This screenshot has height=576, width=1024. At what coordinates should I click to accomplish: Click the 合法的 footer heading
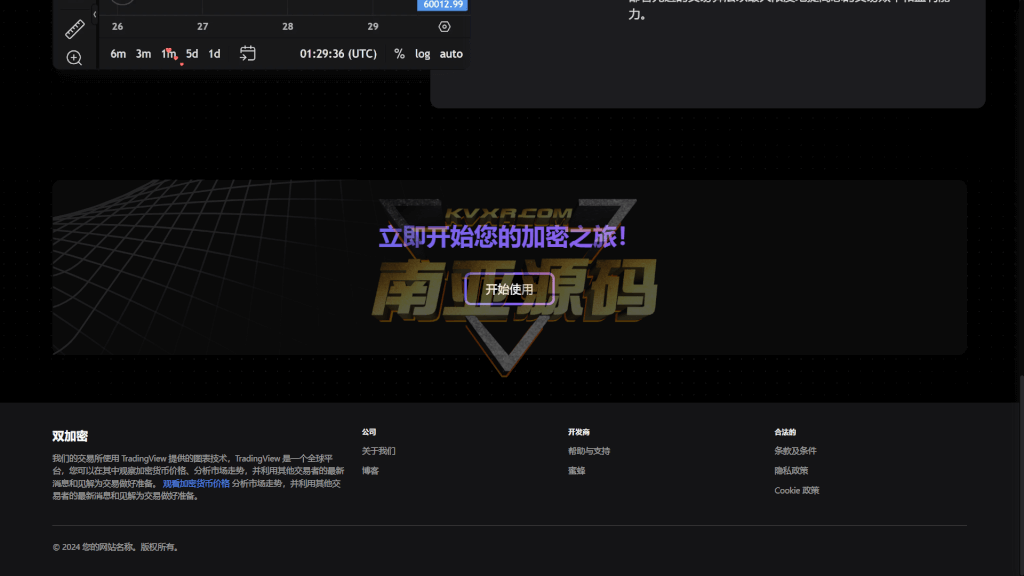tap(785, 432)
